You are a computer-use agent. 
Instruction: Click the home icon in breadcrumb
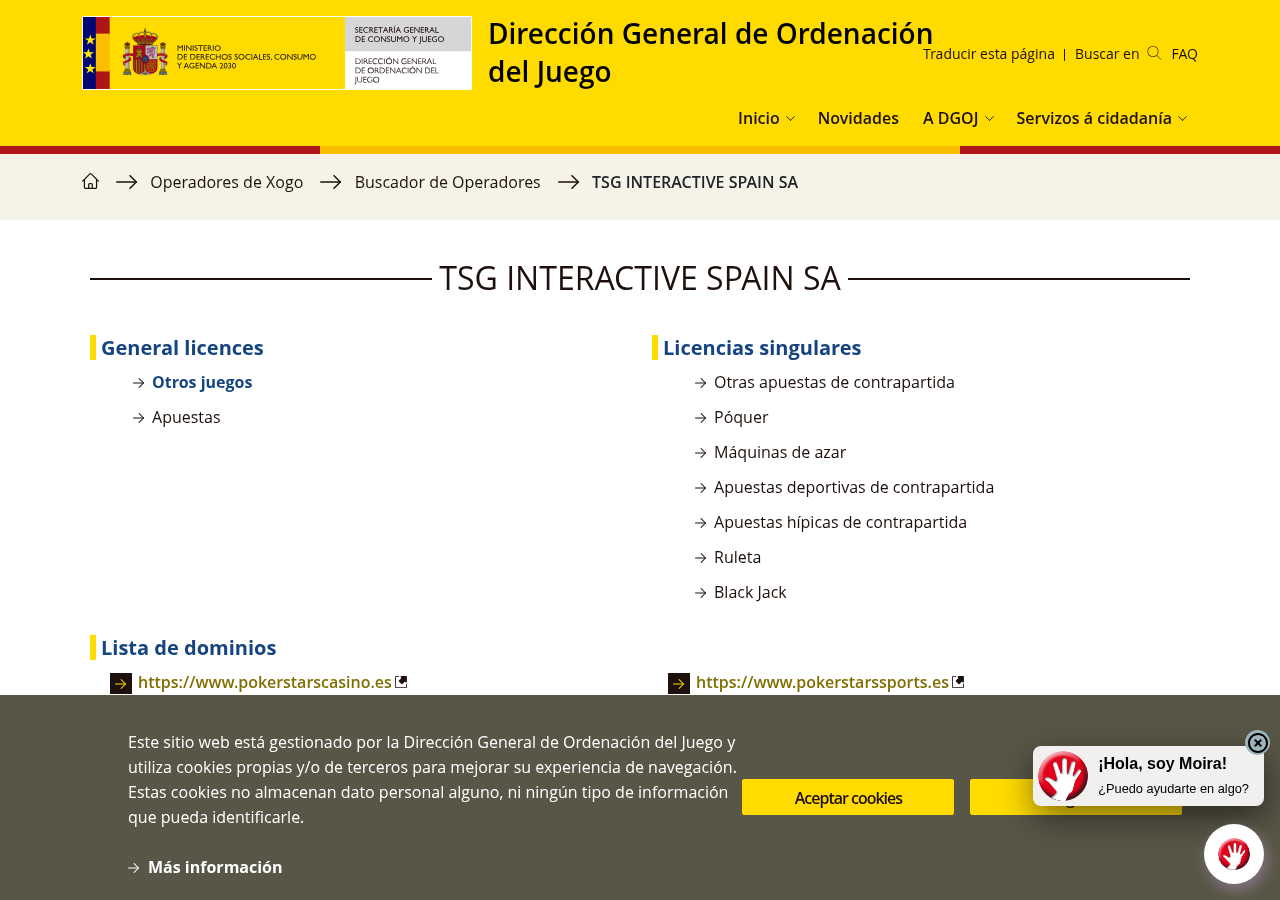(90, 181)
